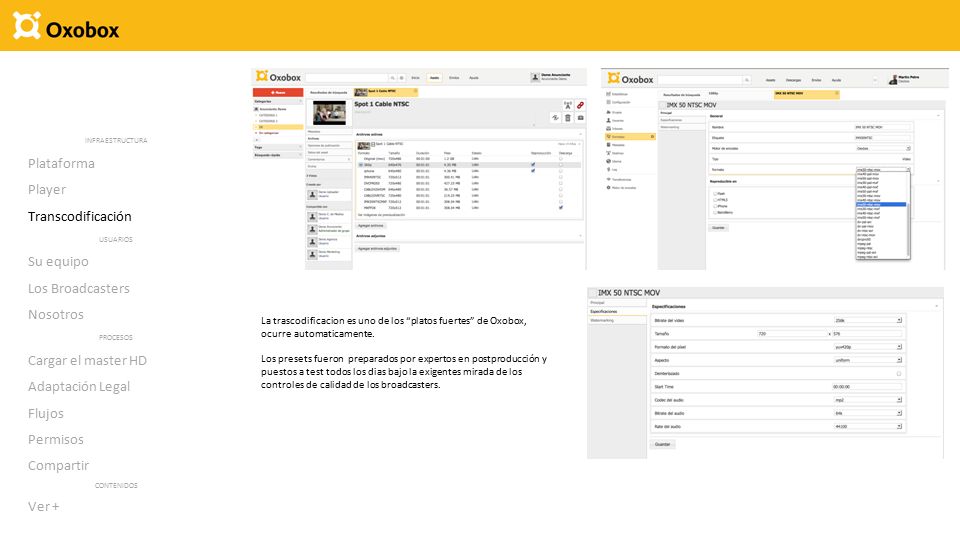Click the video thumbnail of Spot 1 Cable NTSC
Image resolution: width=960 pixels, height=540 pixels.
point(329,113)
